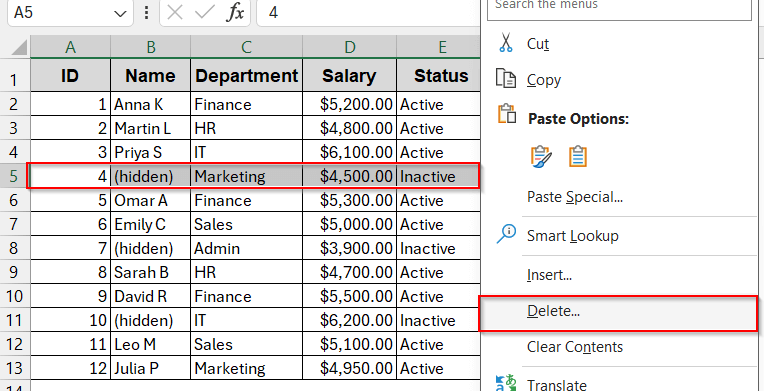The height and width of the screenshot is (391, 764).
Task: Select column B header
Action: [x=151, y=47]
